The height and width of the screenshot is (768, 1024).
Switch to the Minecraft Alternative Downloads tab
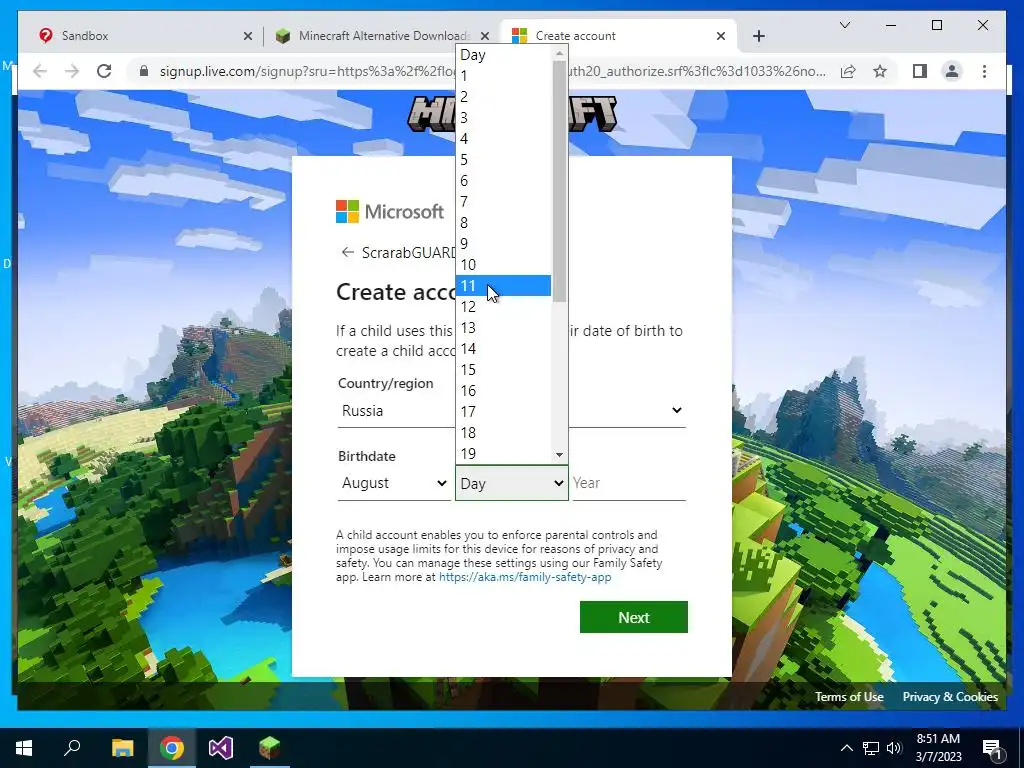click(381, 36)
